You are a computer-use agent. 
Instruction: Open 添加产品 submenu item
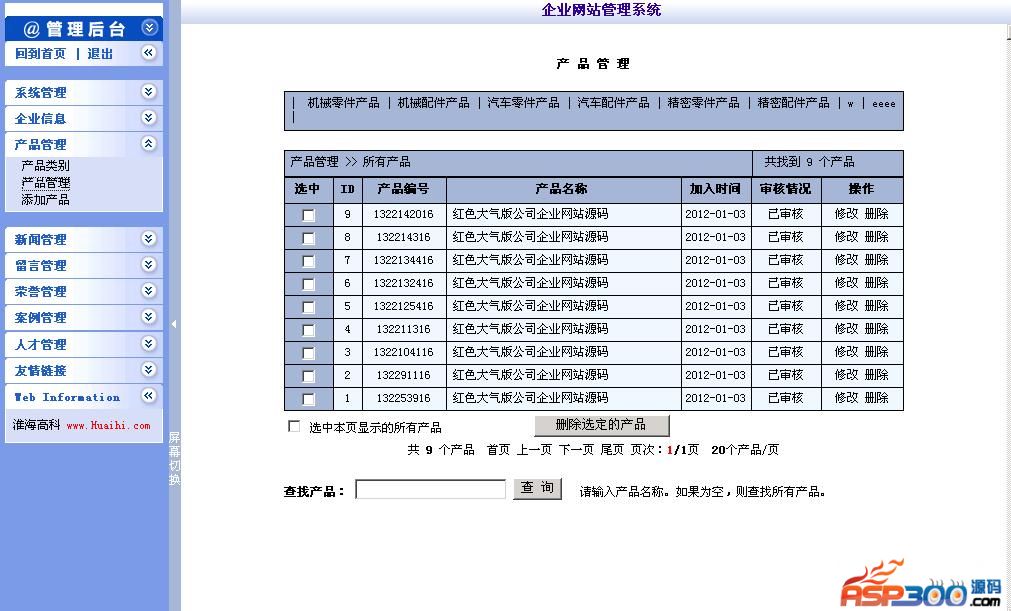[x=45, y=199]
